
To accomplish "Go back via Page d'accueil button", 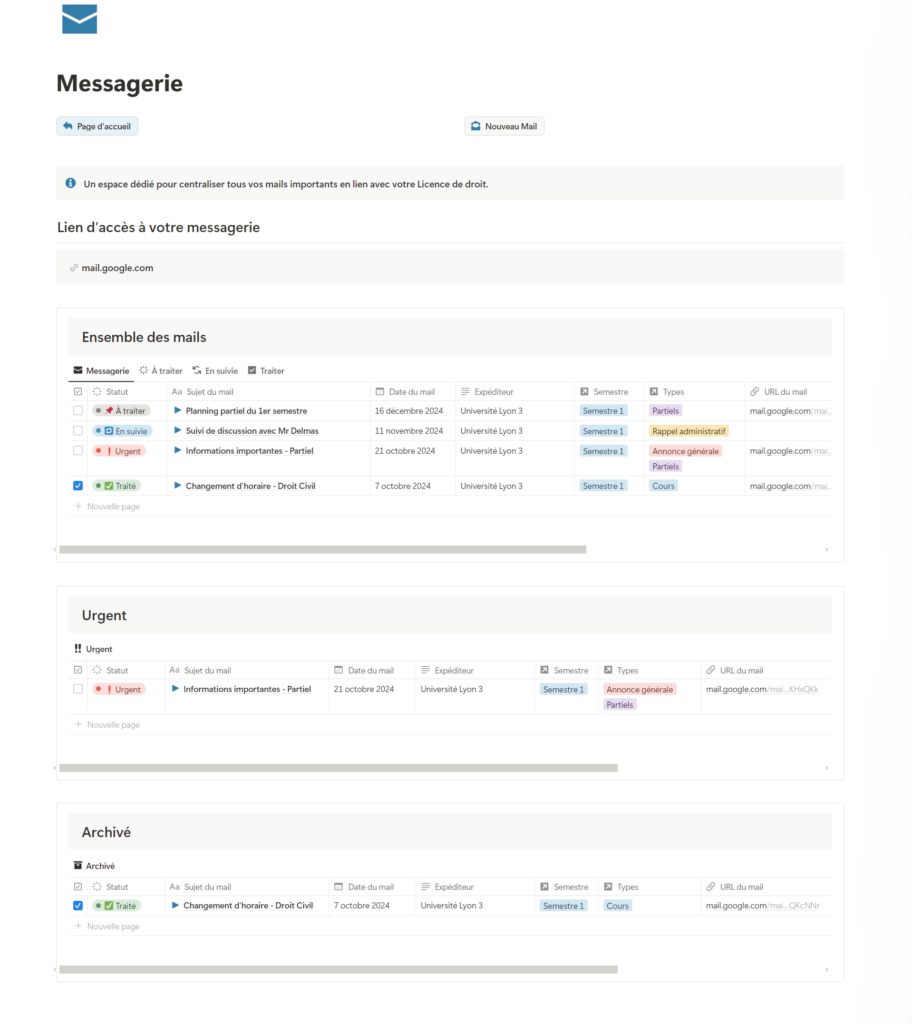I will (97, 127).
